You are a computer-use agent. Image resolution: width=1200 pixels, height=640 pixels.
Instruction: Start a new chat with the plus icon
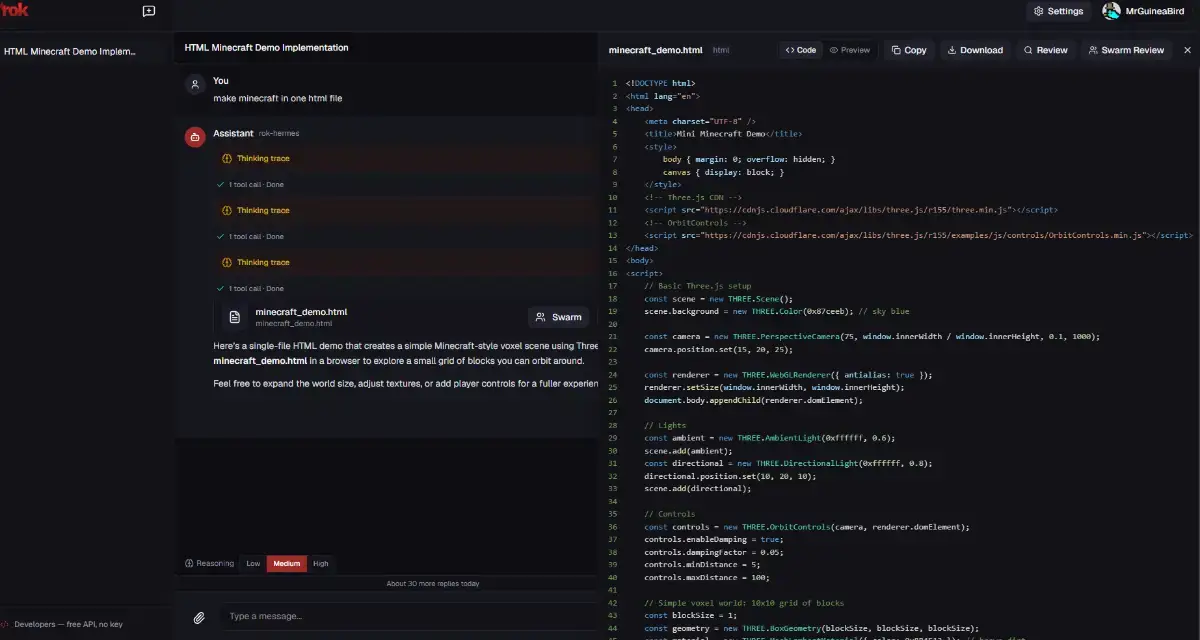coord(149,11)
